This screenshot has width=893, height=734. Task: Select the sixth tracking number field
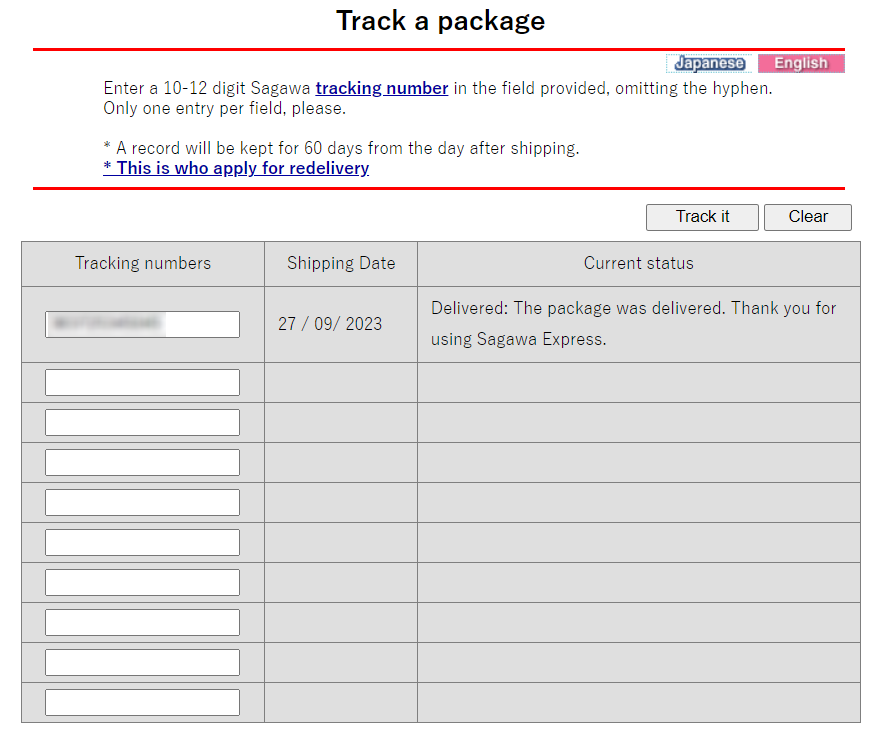(x=142, y=543)
